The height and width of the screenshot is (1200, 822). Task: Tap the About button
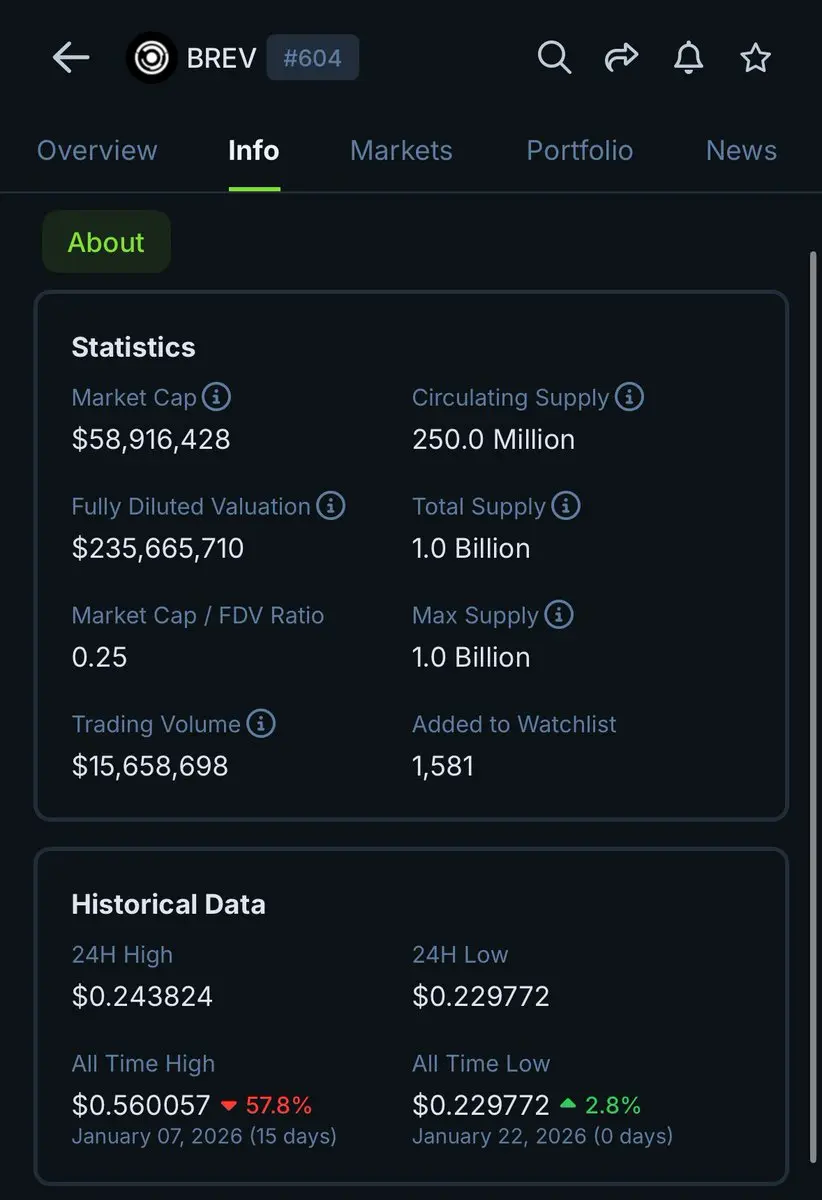point(106,242)
